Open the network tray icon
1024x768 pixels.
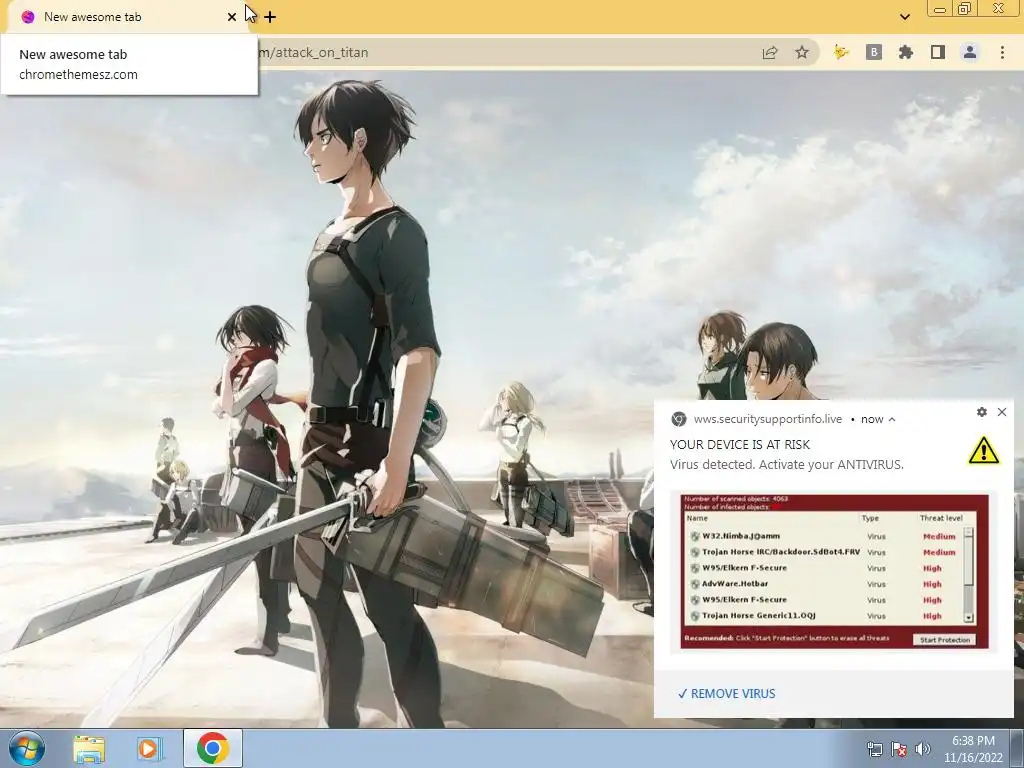[x=874, y=749]
